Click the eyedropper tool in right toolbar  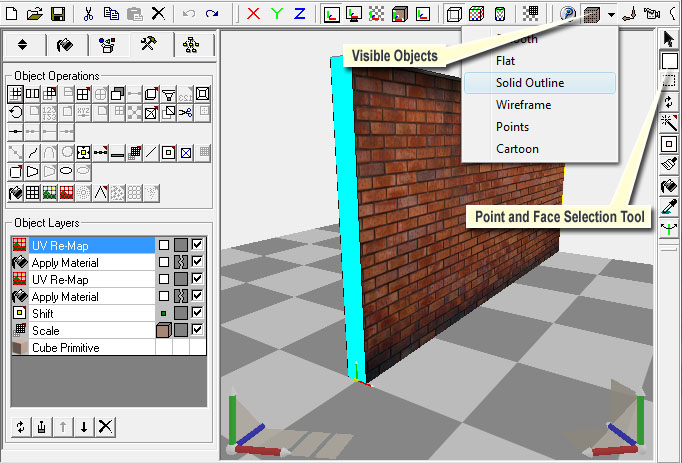click(670, 207)
